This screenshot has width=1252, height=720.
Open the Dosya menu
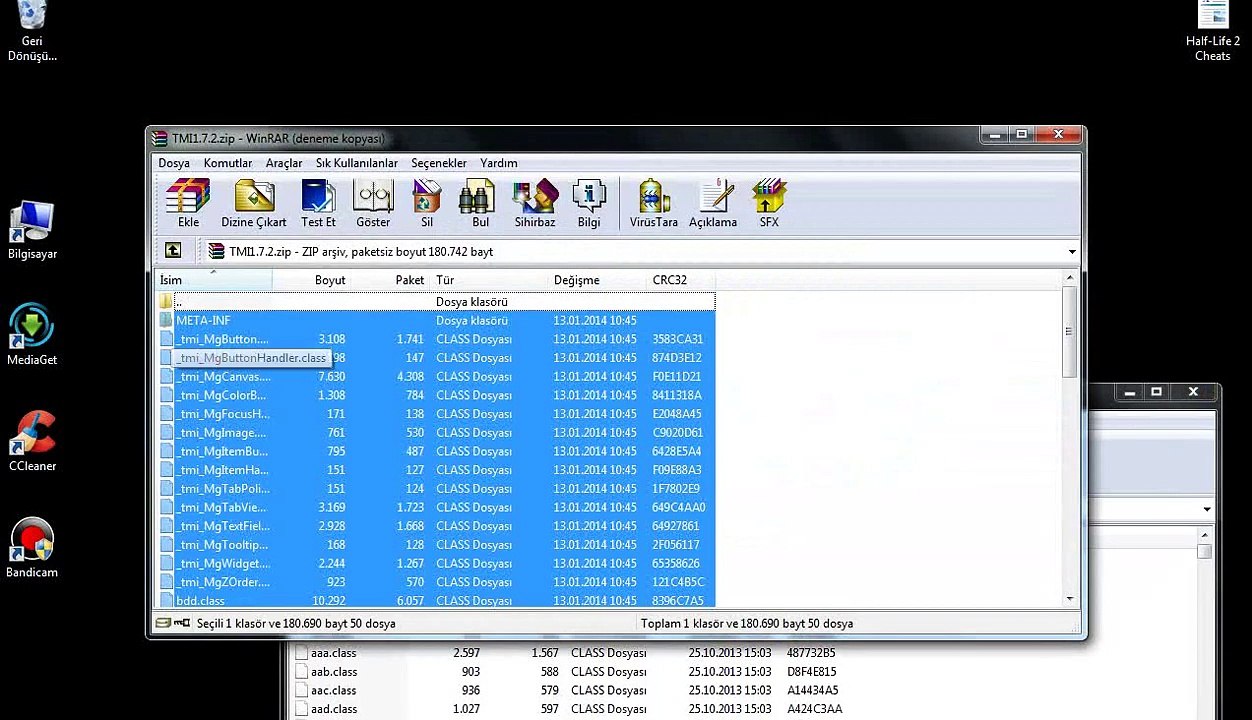coord(174,163)
